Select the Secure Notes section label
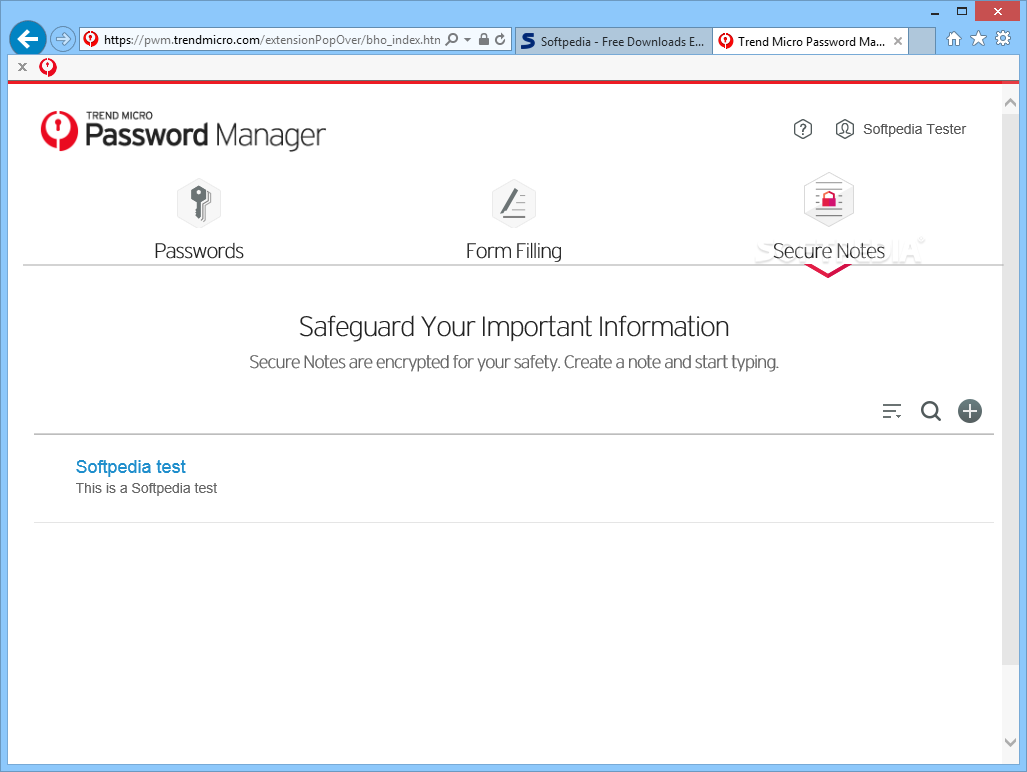Viewport: 1027px width, 772px height. [x=829, y=251]
